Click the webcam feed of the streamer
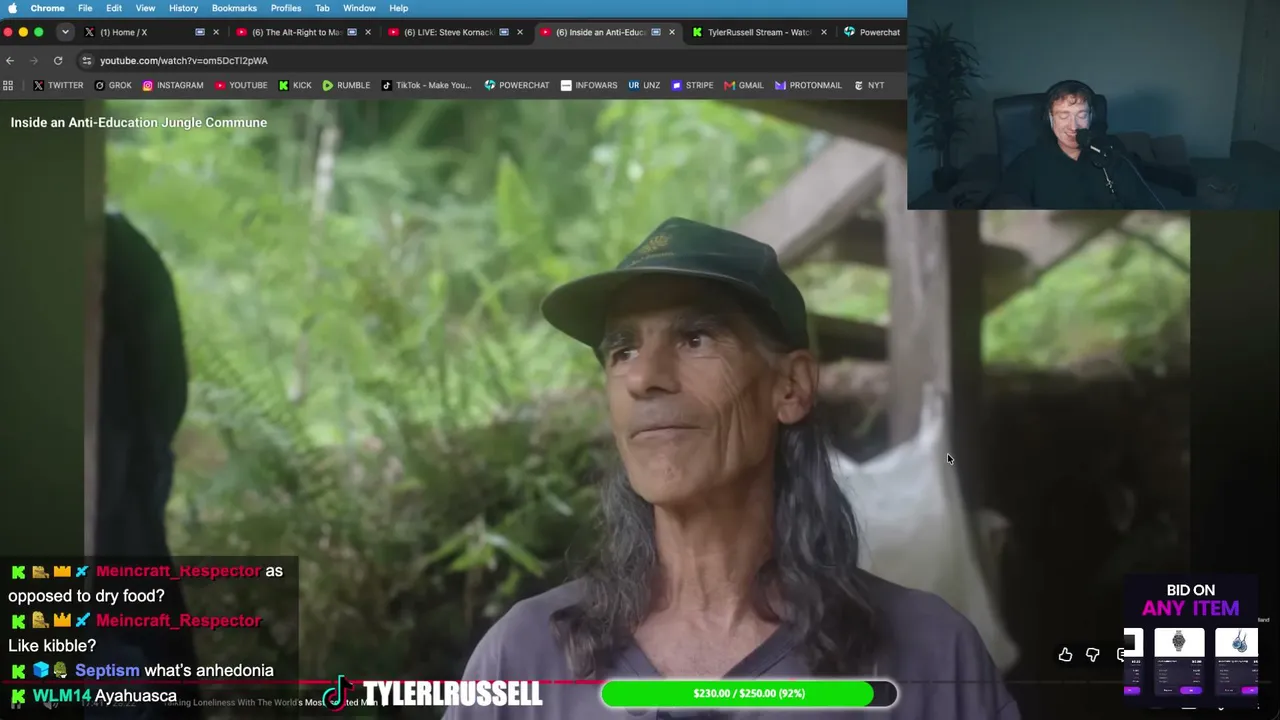 coord(1093,105)
